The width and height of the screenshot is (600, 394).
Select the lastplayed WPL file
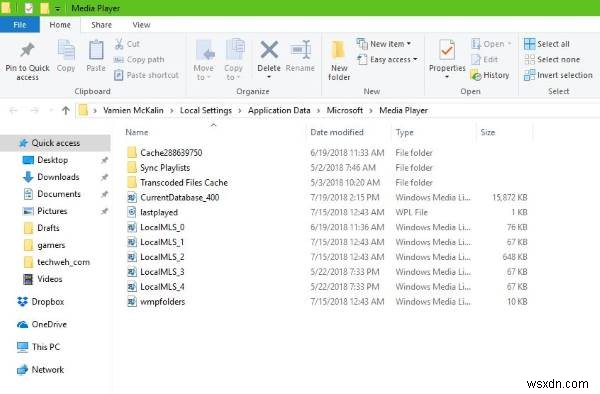[159, 212]
